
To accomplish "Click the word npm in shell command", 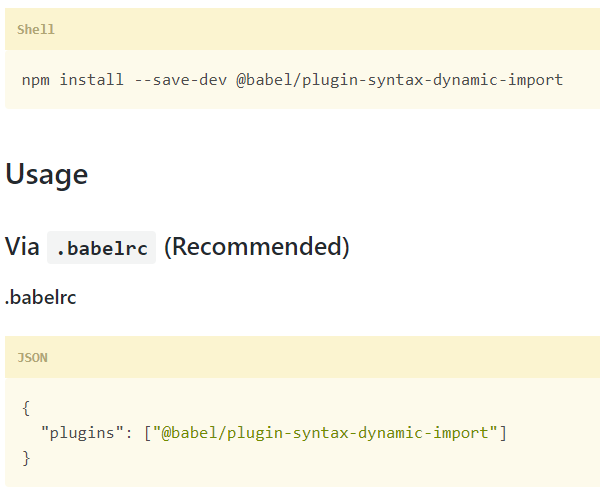I will click(36, 79).
